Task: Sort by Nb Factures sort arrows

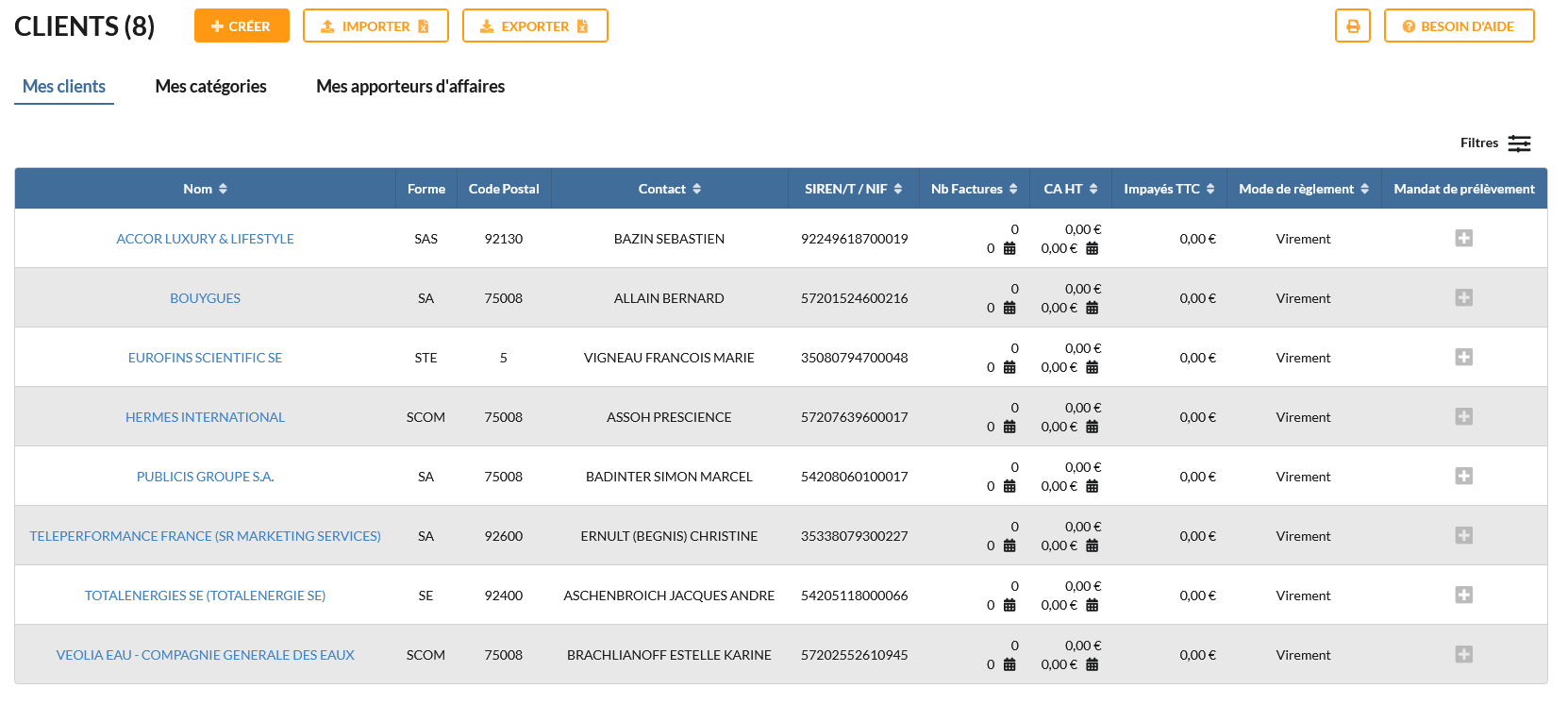Action: click(1013, 189)
